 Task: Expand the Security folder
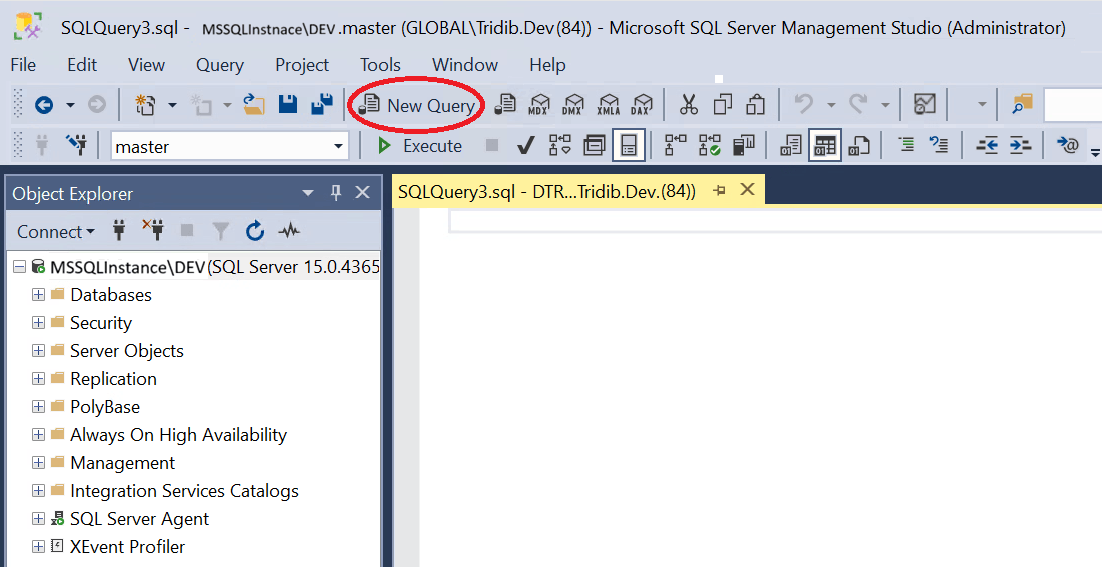[x=38, y=322]
